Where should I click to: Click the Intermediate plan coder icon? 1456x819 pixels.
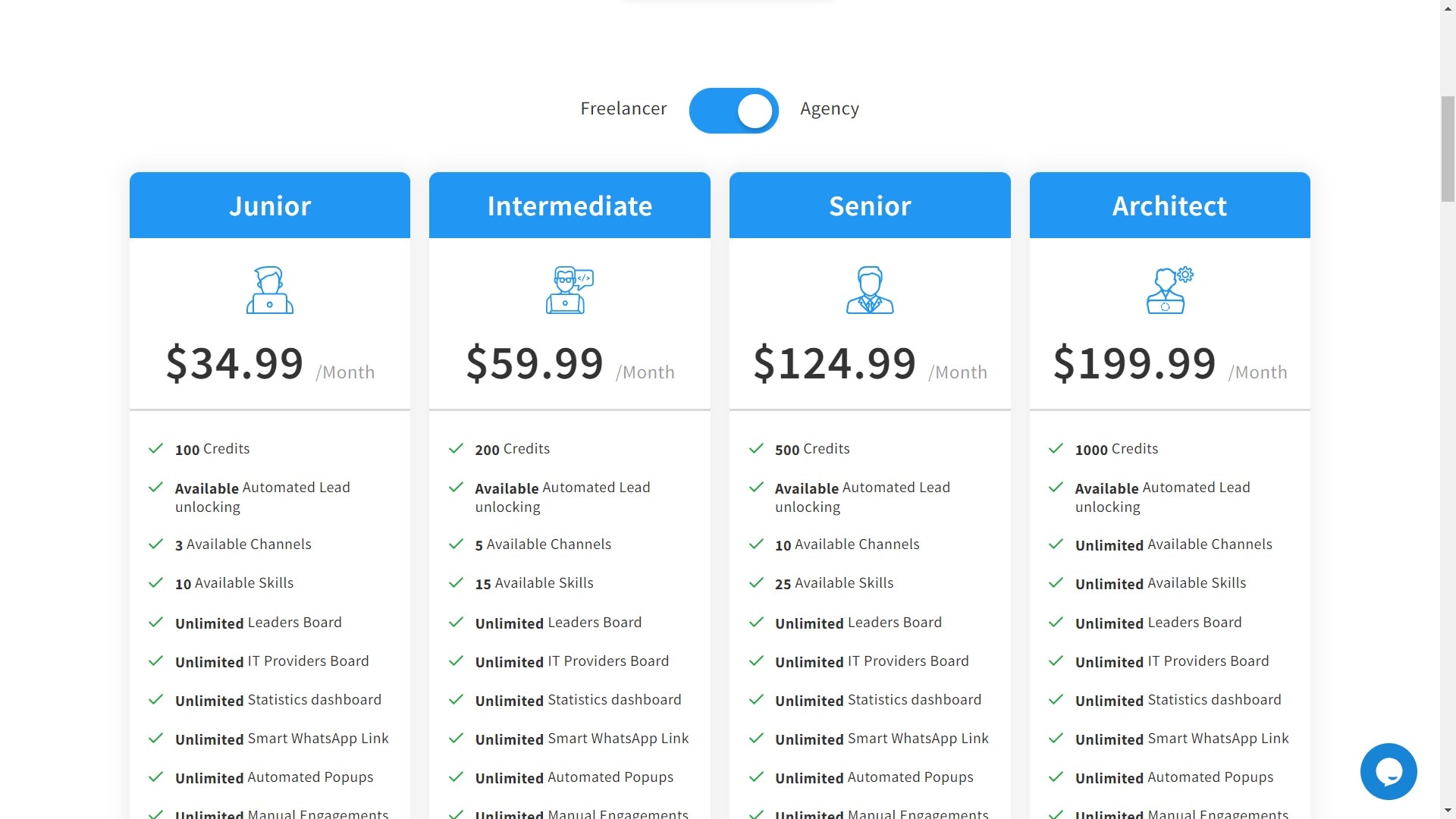click(570, 290)
